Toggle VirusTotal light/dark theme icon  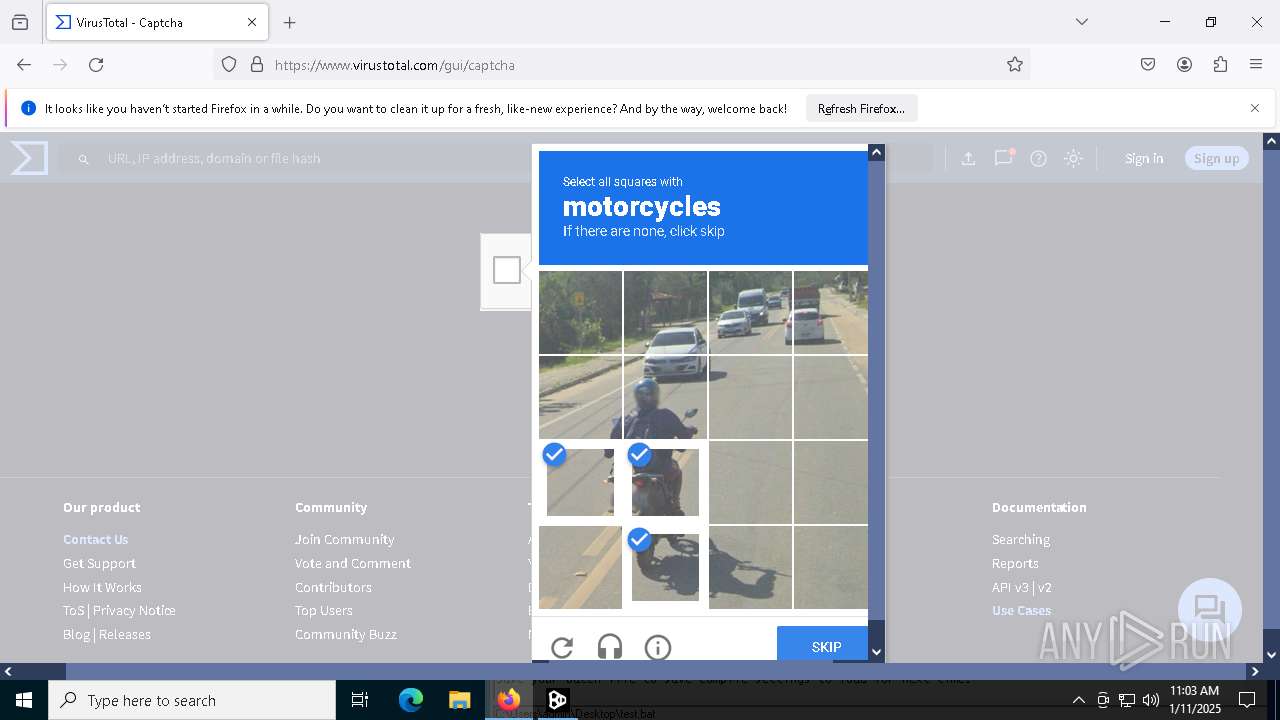[x=1073, y=158]
